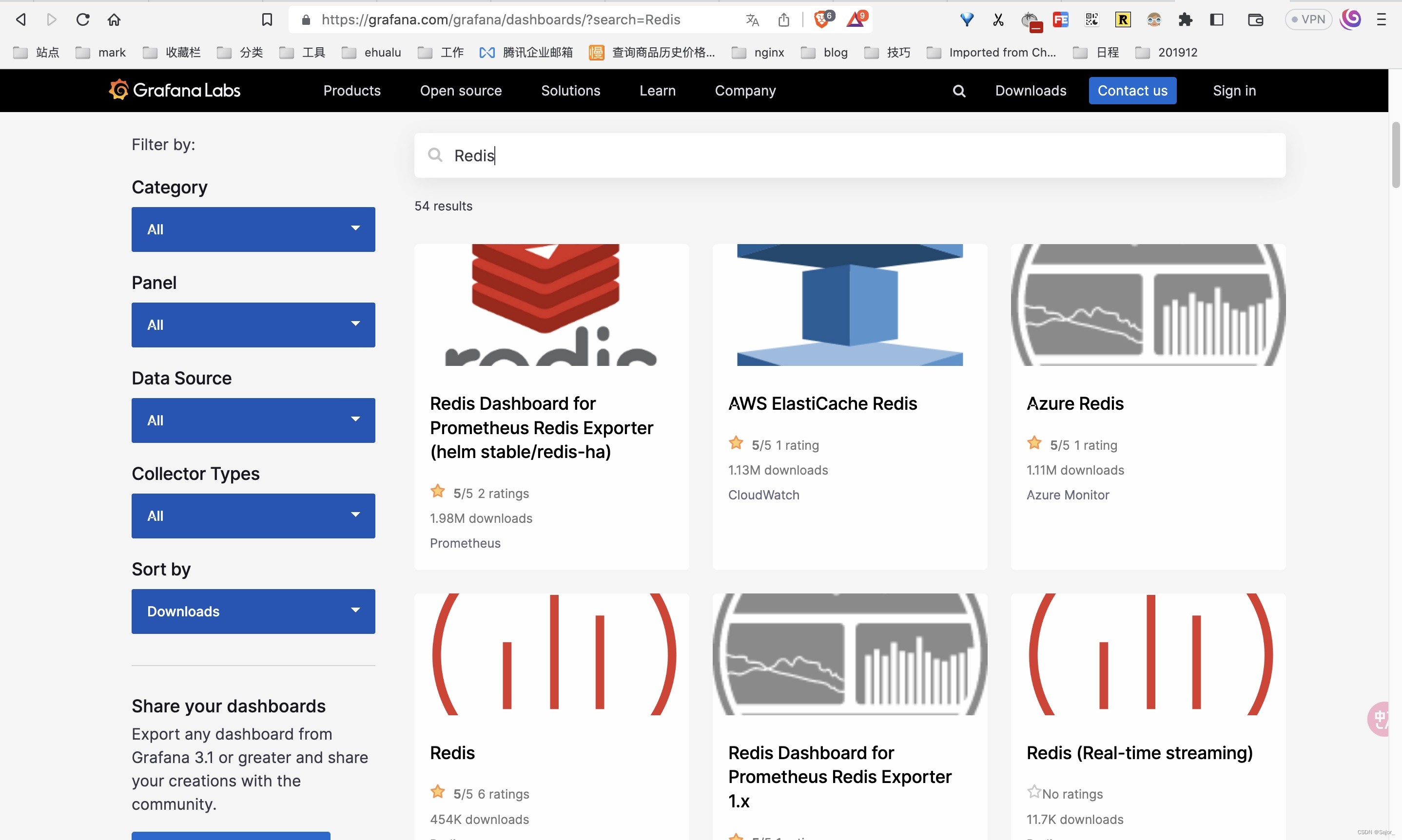Expand the Category filter dropdown
Image resolution: width=1402 pixels, height=840 pixels.
[x=253, y=229]
